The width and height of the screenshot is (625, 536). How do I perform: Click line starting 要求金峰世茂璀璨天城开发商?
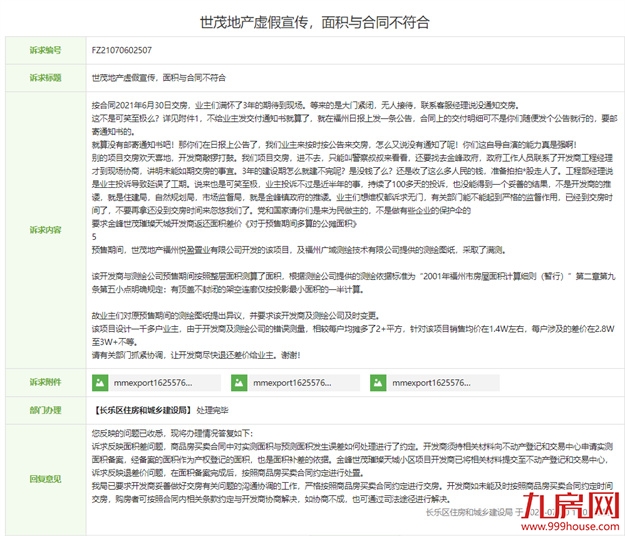[x=224, y=224]
